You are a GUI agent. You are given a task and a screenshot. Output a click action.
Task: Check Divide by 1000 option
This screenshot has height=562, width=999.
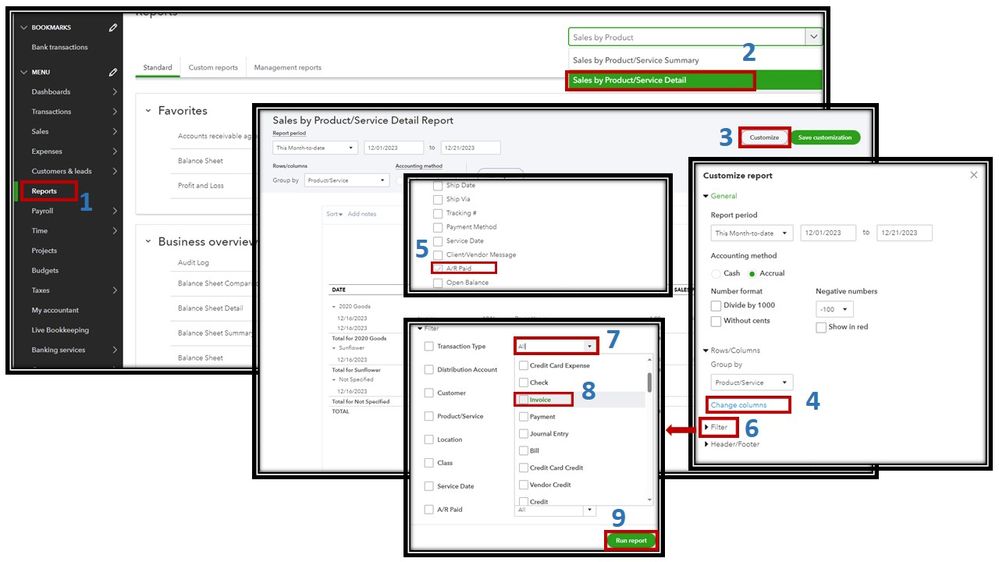(x=716, y=305)
